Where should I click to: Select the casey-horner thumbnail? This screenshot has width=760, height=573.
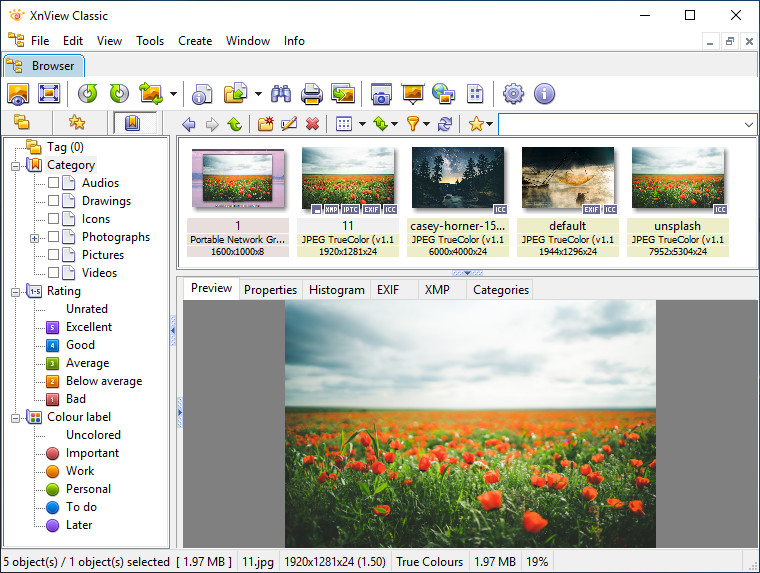coord(458,202)
